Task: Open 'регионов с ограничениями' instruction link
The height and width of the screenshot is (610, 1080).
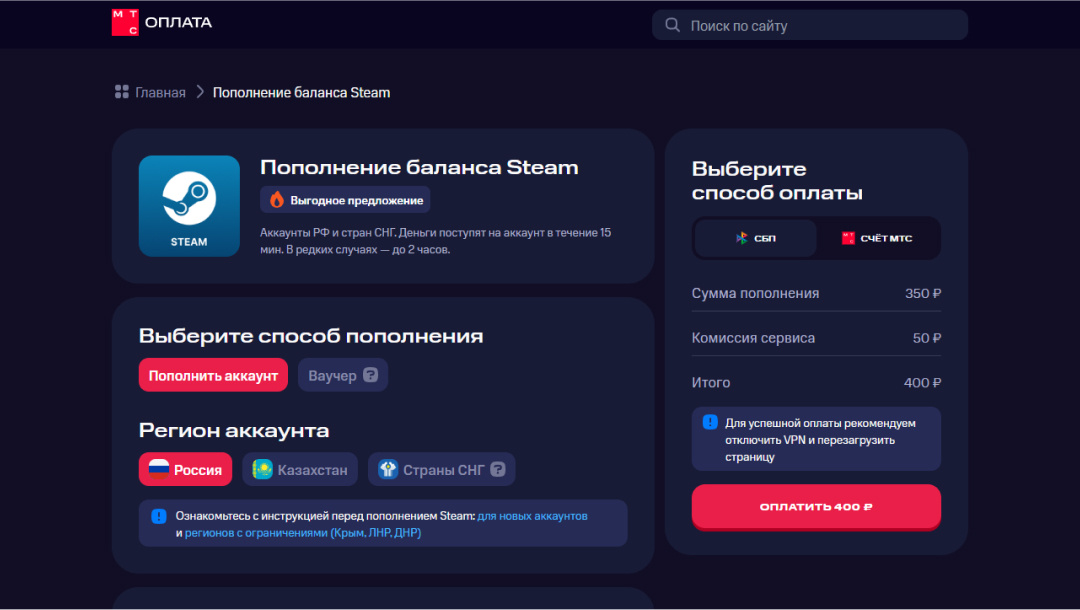Action: tap(303, 533)
